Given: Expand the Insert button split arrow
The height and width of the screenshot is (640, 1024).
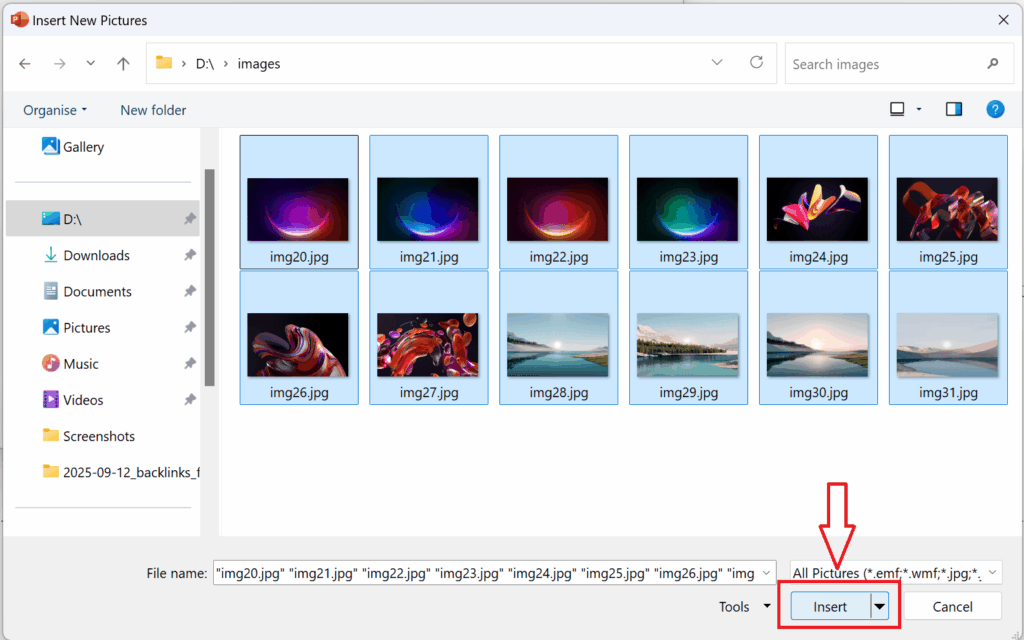Looking at the screenshot, I should tap(879, 606).
